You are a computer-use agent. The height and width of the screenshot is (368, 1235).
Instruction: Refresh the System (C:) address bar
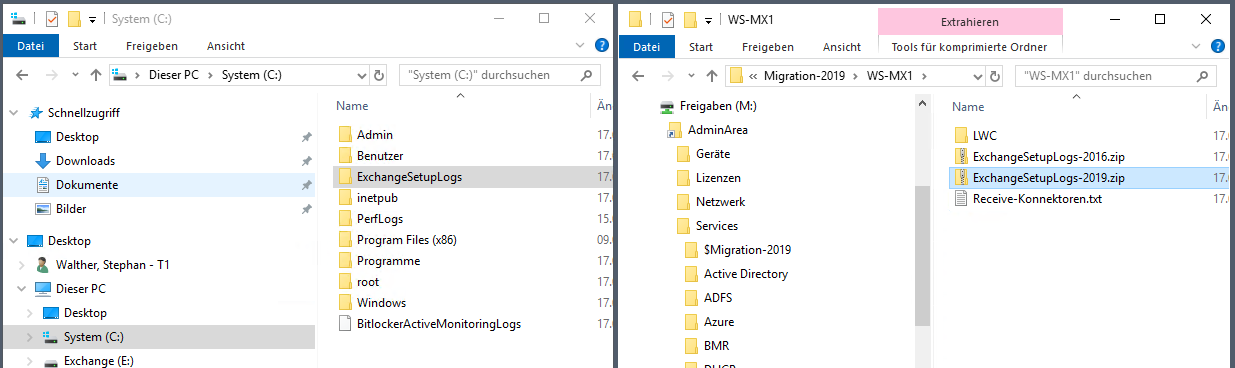click(378, 75)
